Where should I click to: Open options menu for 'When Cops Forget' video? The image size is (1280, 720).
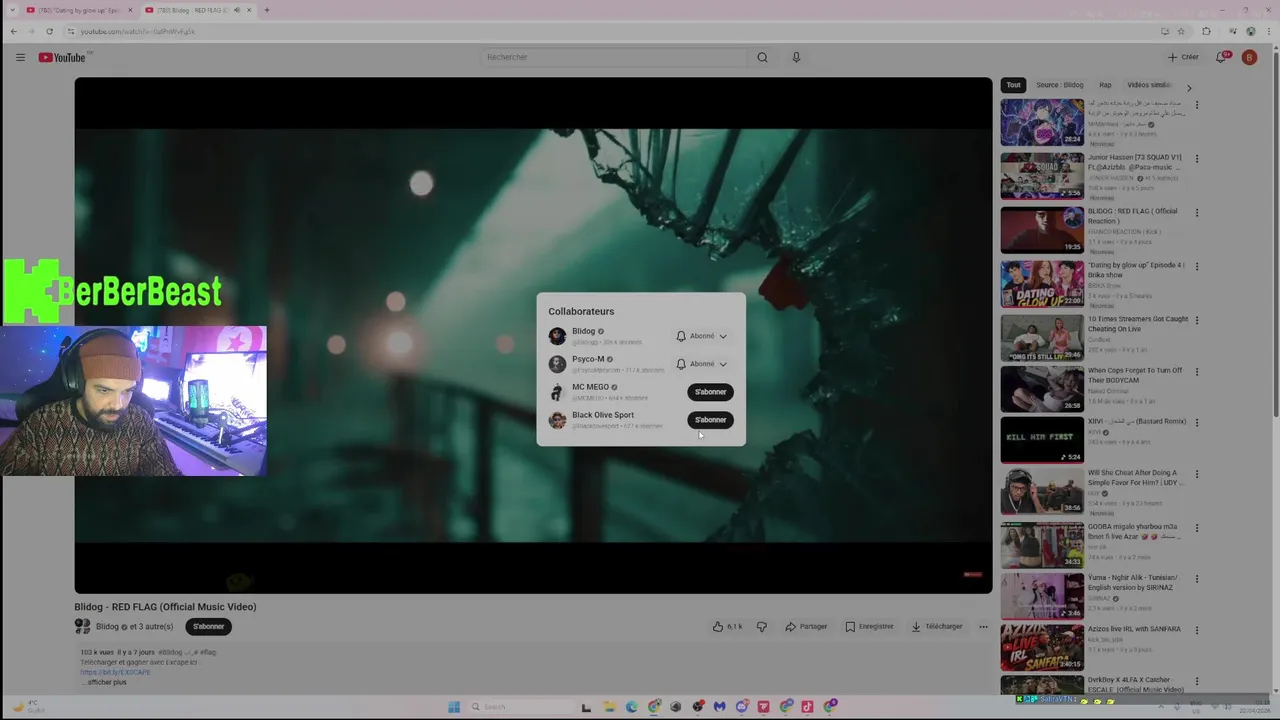tap(1197, 372)
